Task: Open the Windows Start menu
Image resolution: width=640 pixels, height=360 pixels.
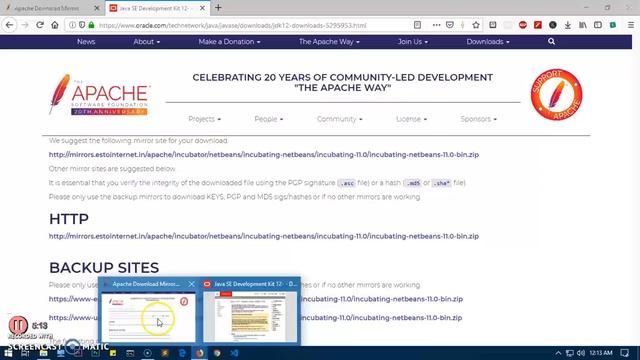Action: coord(8,353)
